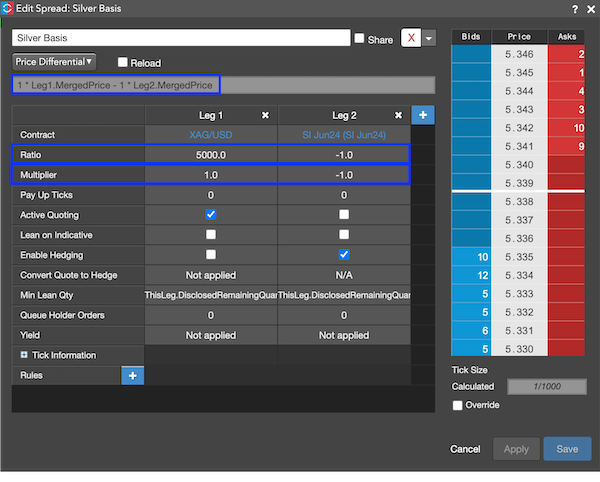This screenshot has width=600, height=482.
Task: Remove Leg 1 with its X icon
Action: 265,115
